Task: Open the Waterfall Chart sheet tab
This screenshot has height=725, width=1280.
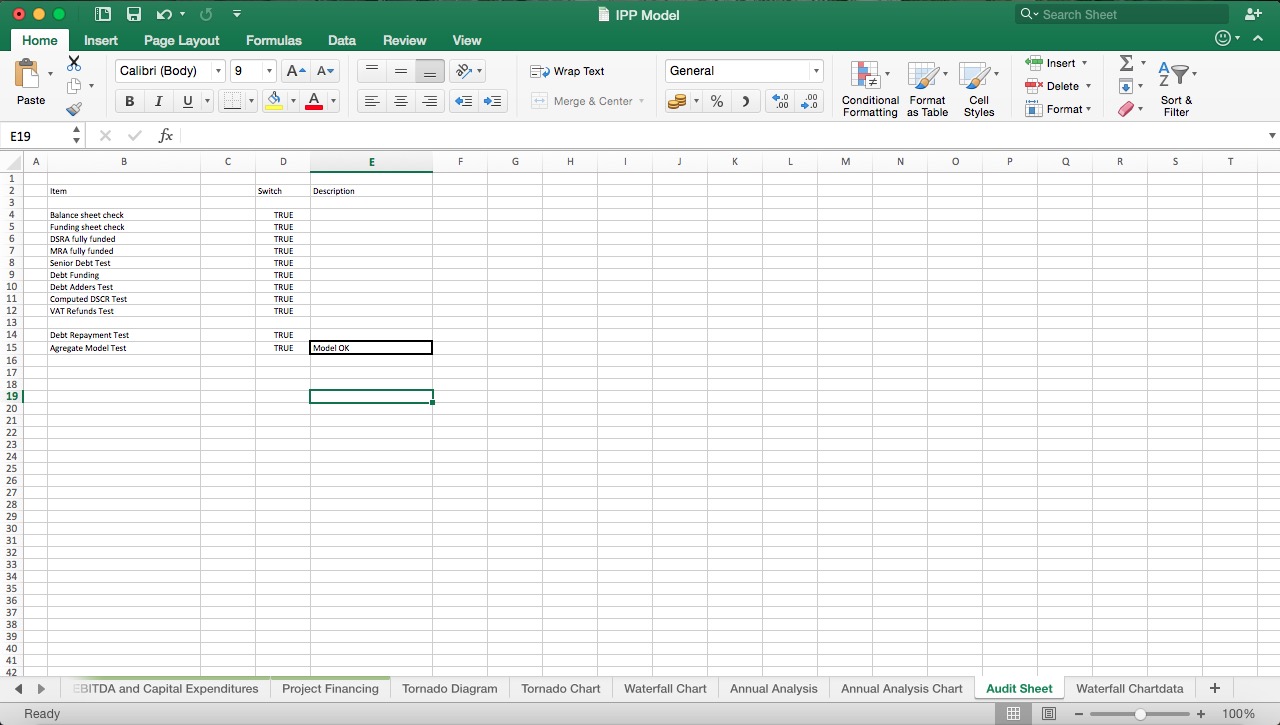Action: pyautogui.click(x=665, y=688)
